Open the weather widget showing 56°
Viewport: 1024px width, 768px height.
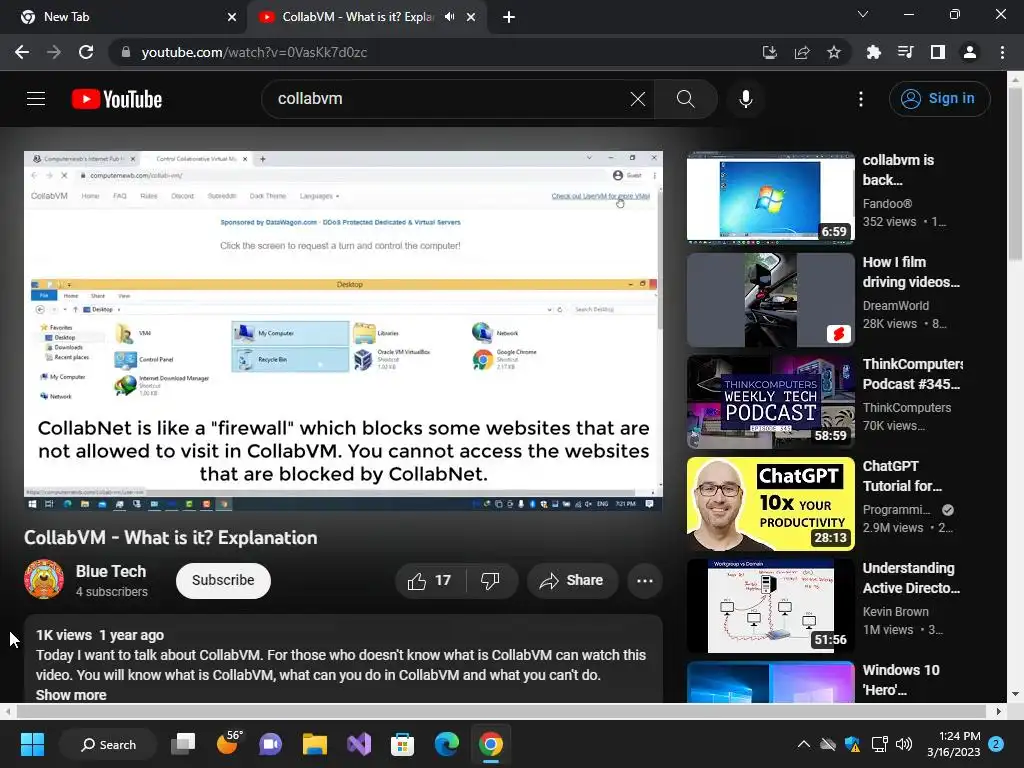tap(227, 743)
